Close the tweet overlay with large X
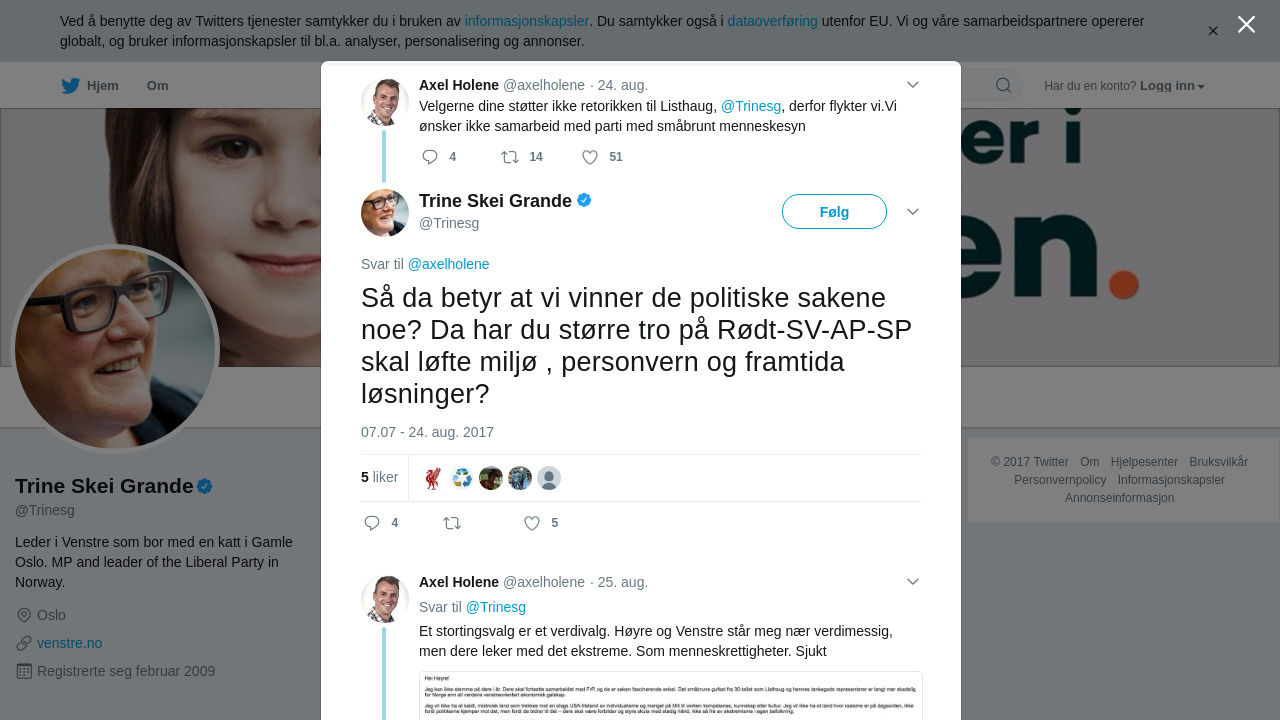This screenshot has height=720, width=1280. click(1246, 24)
